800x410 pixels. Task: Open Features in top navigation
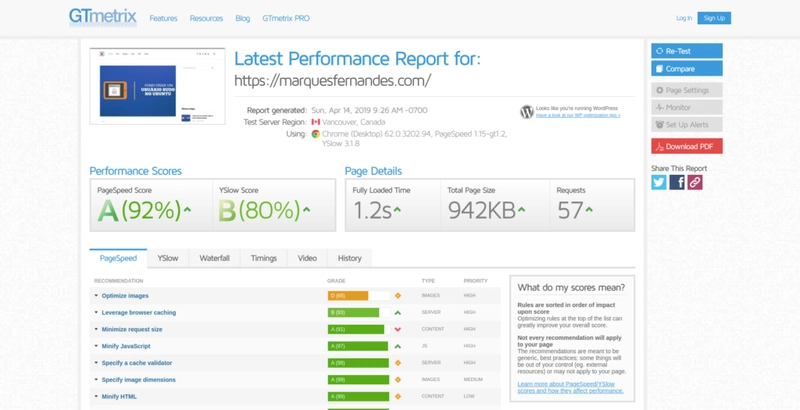163,18
